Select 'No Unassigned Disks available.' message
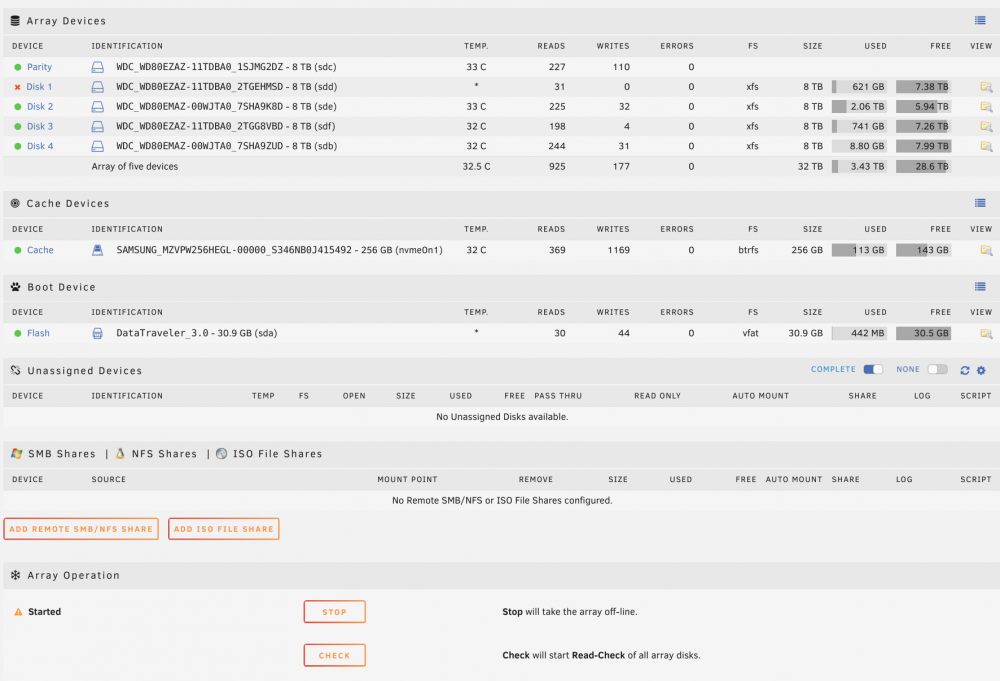The height and width of the screenshot is (681, 1000). tap(502, 416)
